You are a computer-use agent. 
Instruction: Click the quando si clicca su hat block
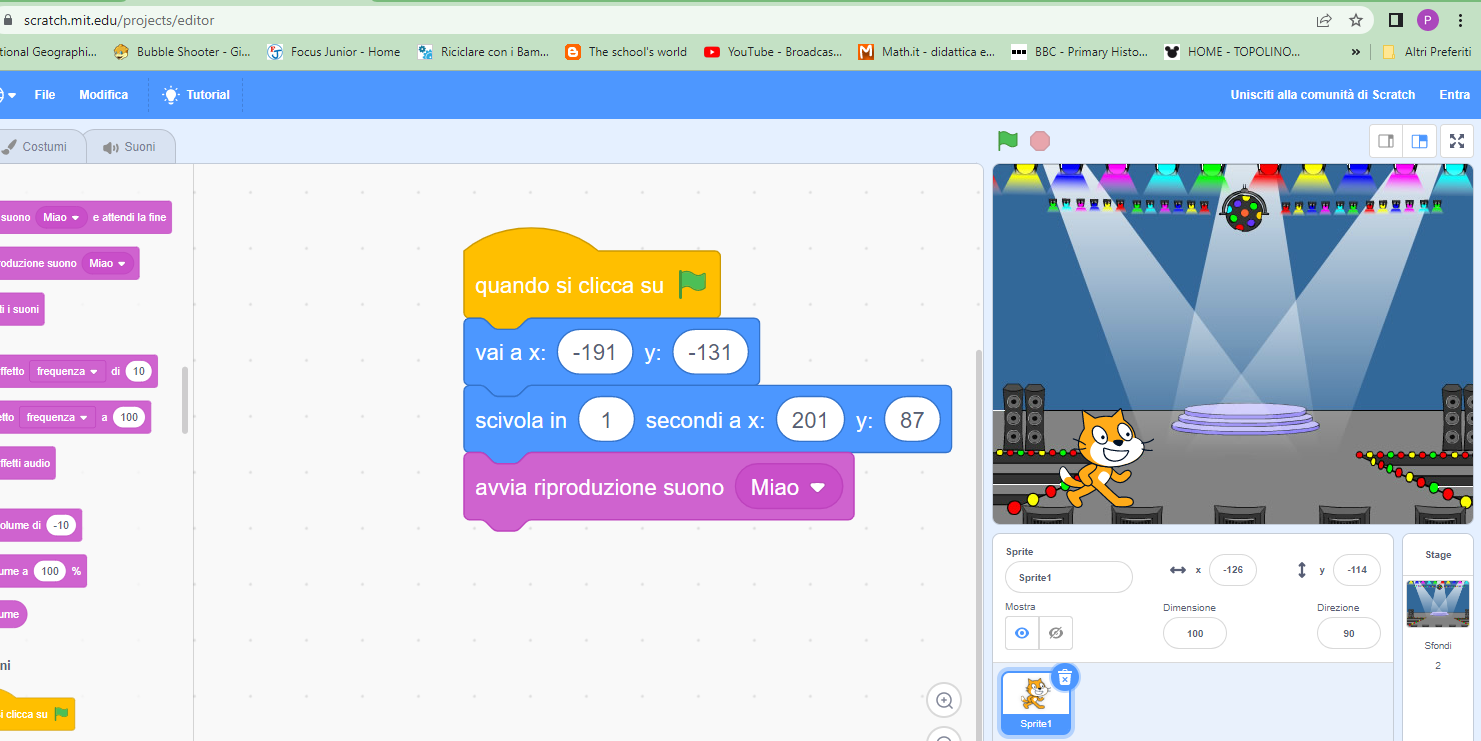[x=592, y=274]
